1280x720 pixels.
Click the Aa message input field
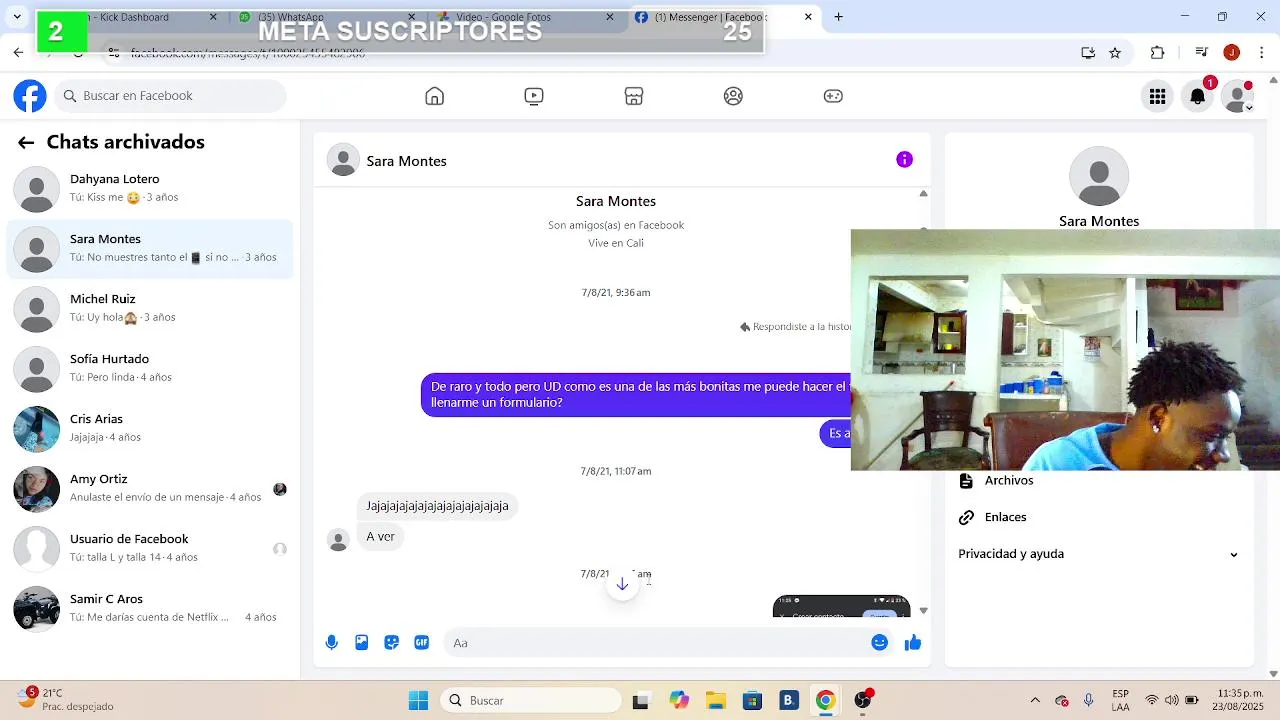655,643
